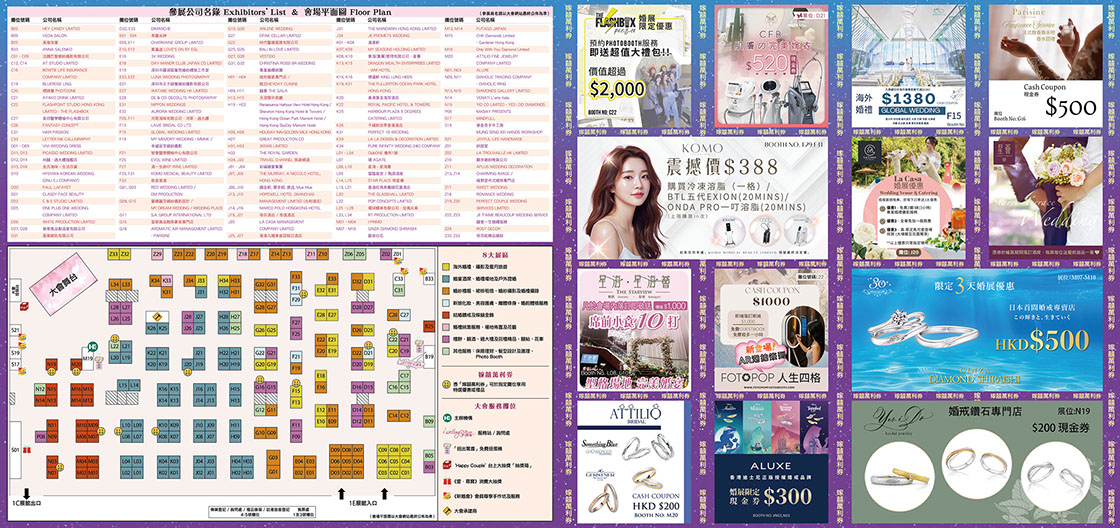This screenshot has height=528, width=1120.
Task: Open the Parisine $500 cash coupon
Action: [1046, 66]
